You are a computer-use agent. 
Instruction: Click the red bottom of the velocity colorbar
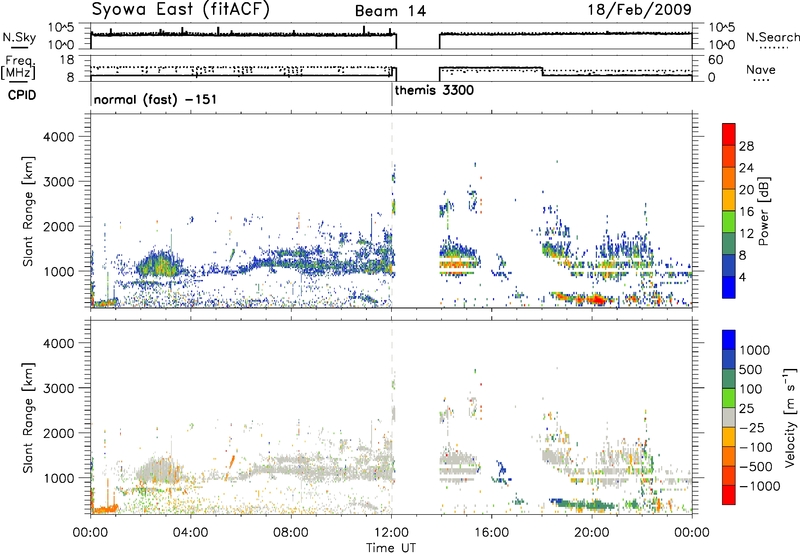(729, 495)
